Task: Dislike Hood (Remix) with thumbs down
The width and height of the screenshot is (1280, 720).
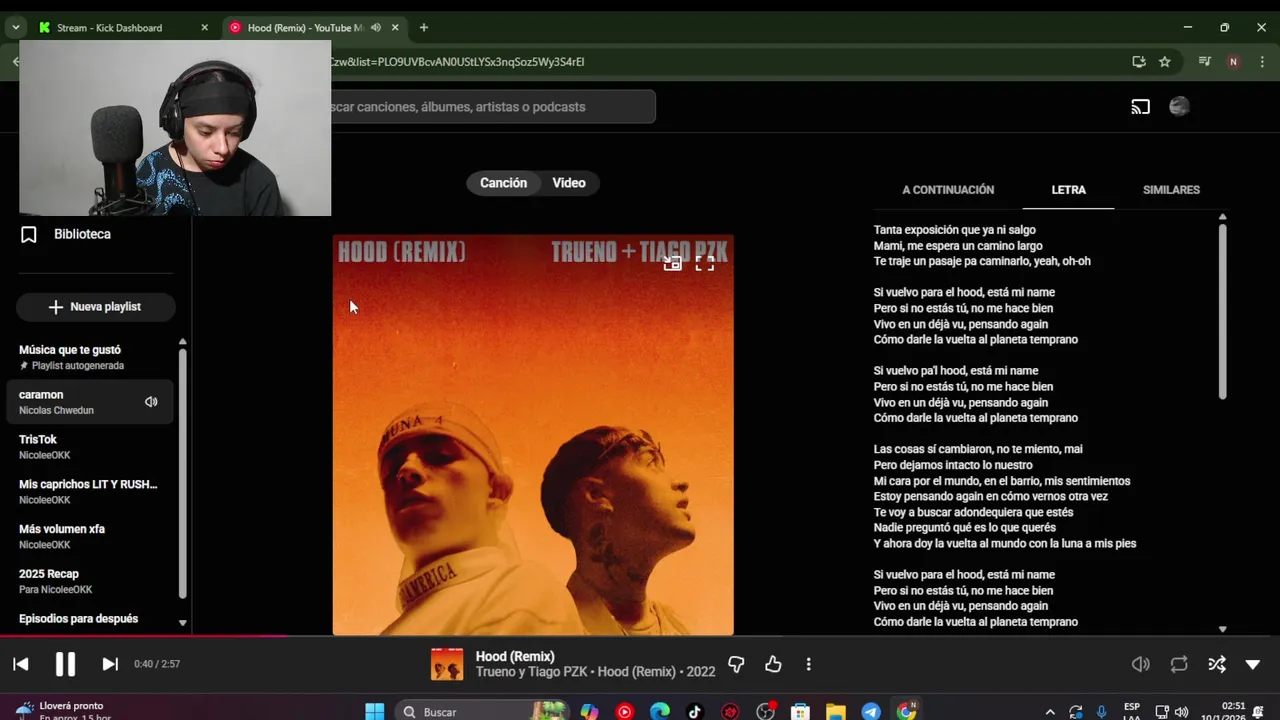Action: (736, 664)
